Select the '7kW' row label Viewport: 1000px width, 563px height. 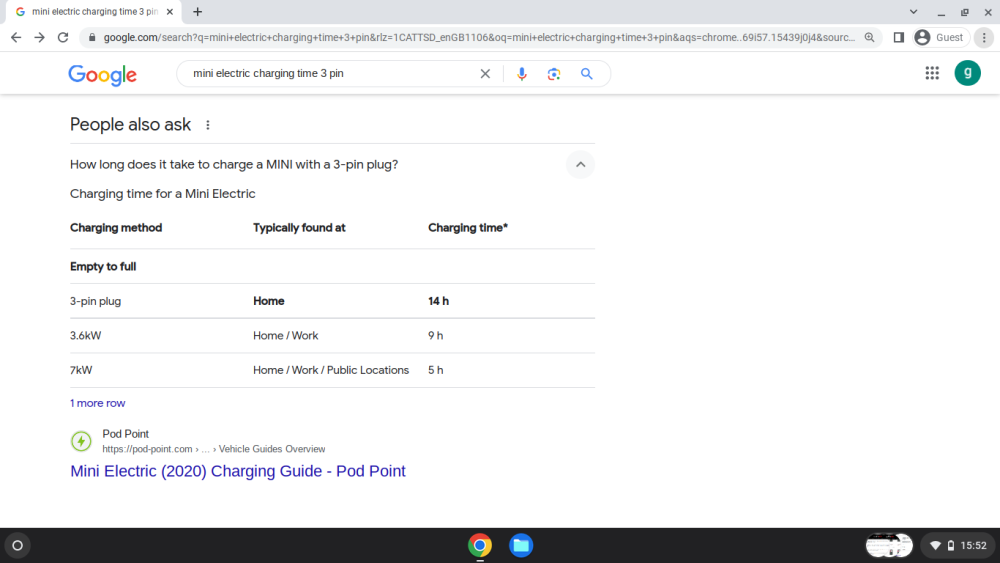(81, 370)
